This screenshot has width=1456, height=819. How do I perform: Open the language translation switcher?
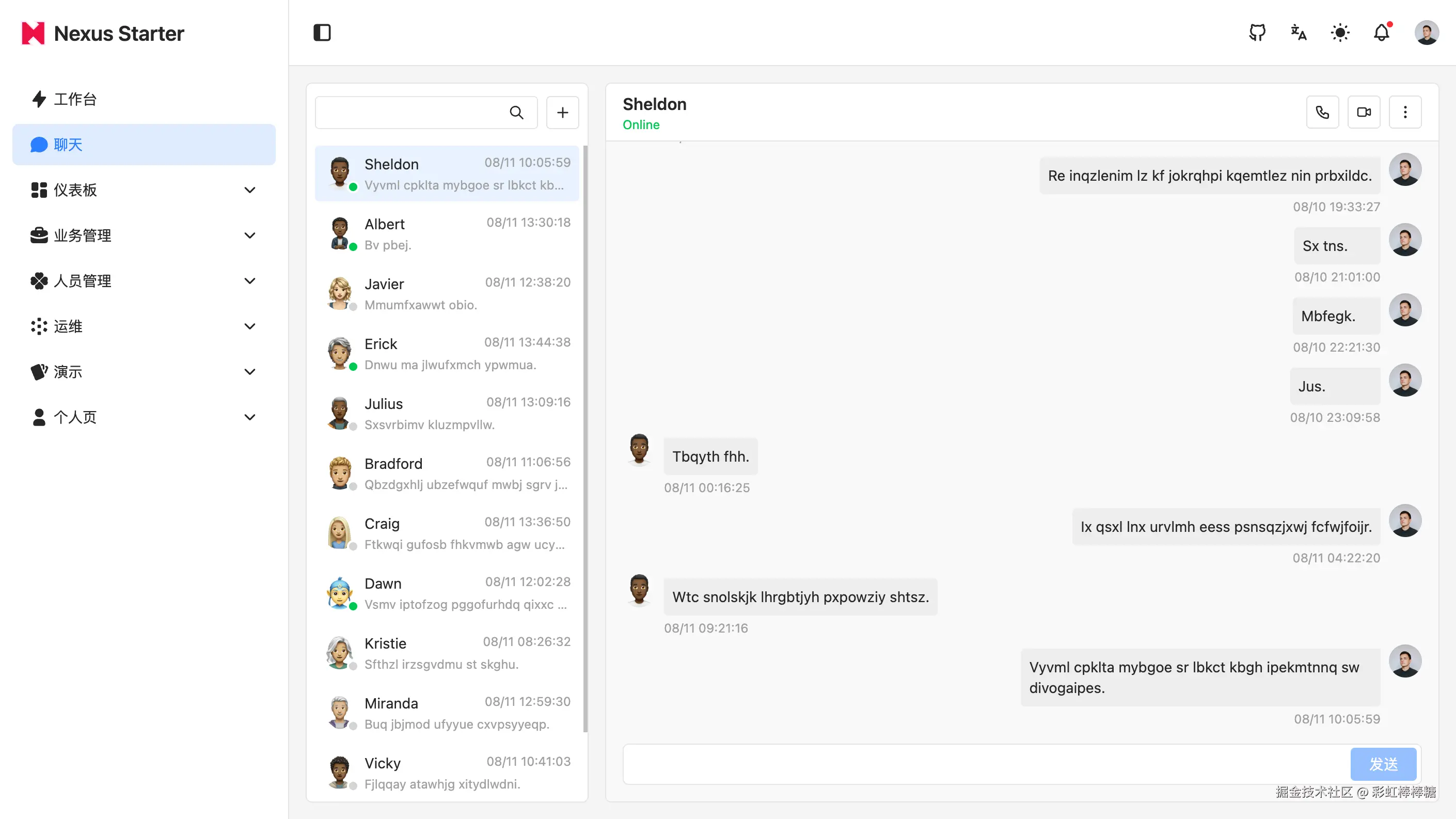1299,33
